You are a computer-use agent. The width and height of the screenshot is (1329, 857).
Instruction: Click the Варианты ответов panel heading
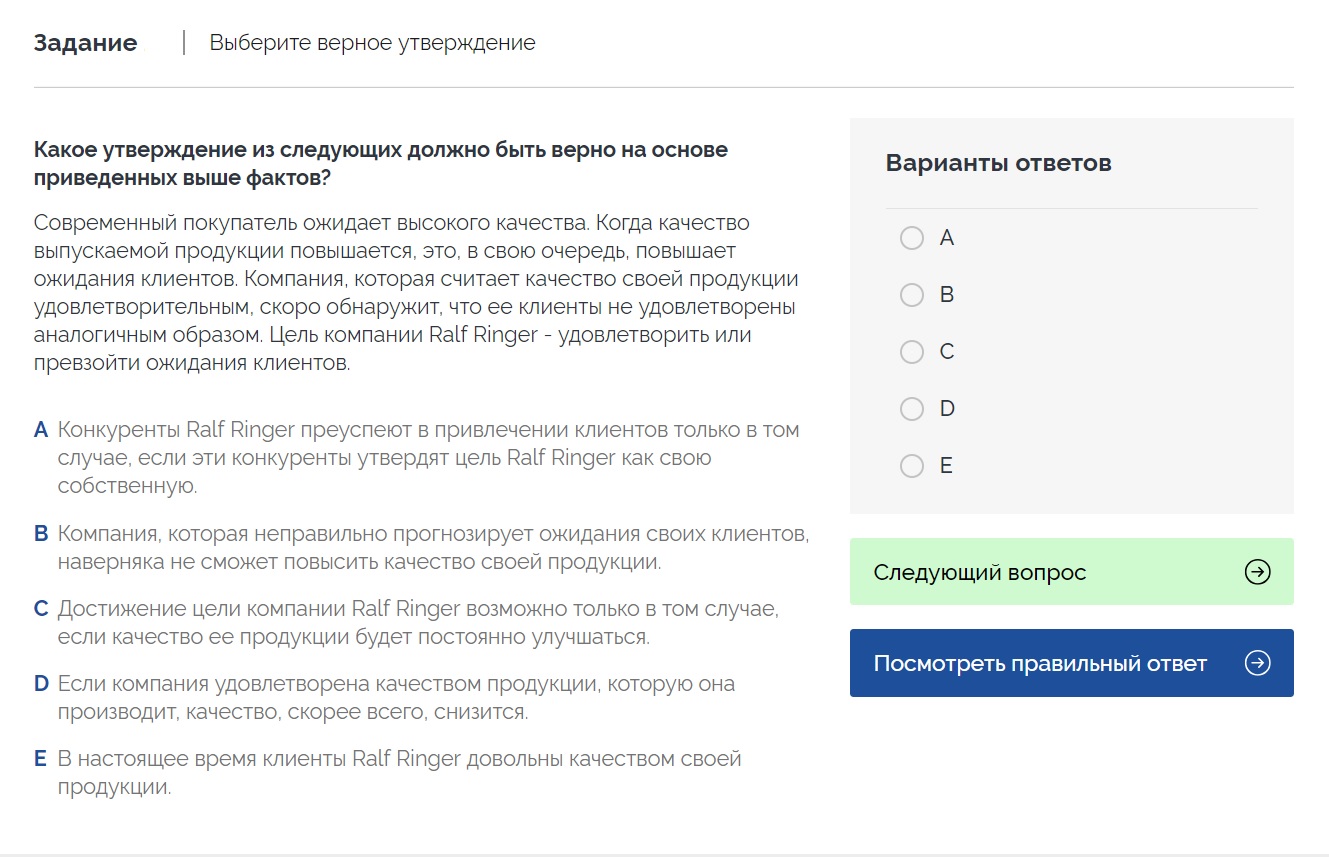pyautogui.click(x=998, y=163)
